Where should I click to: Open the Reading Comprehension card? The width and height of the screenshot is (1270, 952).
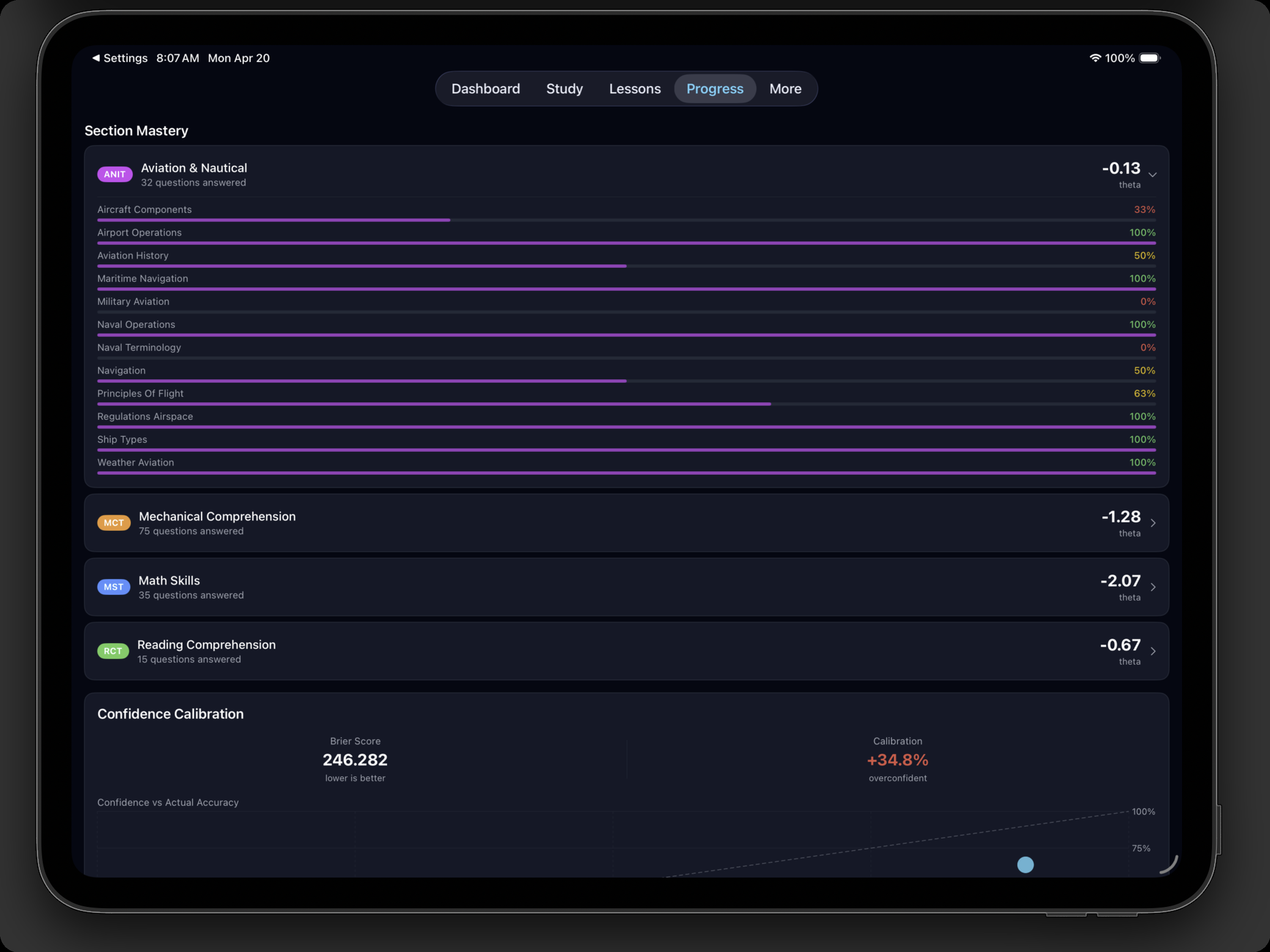(626, 651)
